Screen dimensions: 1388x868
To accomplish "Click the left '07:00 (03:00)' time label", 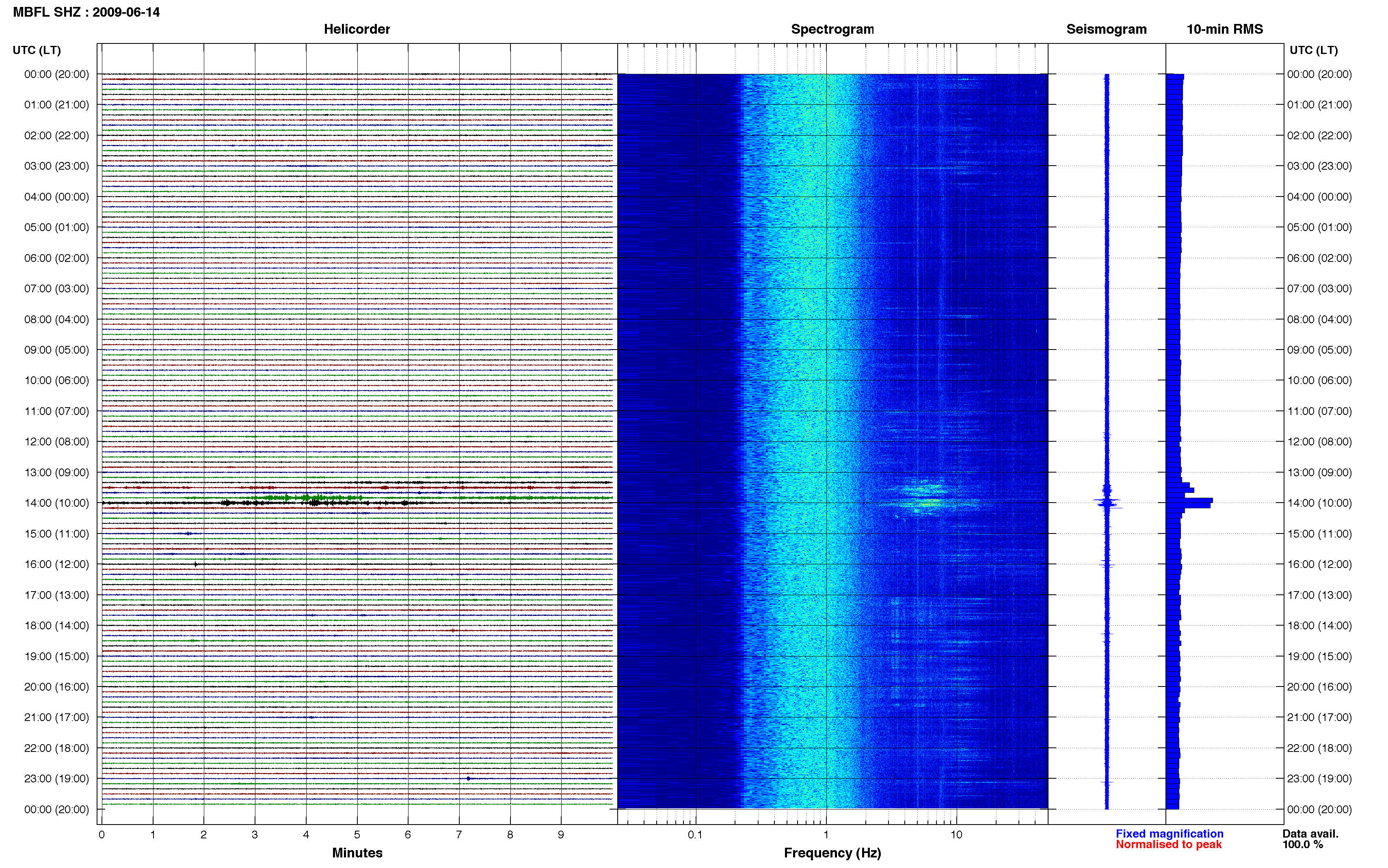I will (56, 288).
